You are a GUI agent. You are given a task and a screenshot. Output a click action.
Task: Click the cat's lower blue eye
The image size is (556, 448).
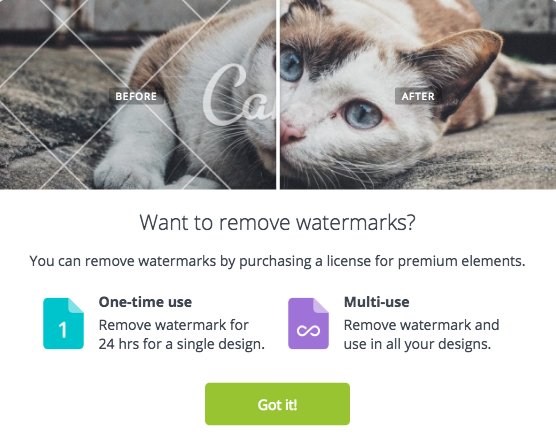363,115
